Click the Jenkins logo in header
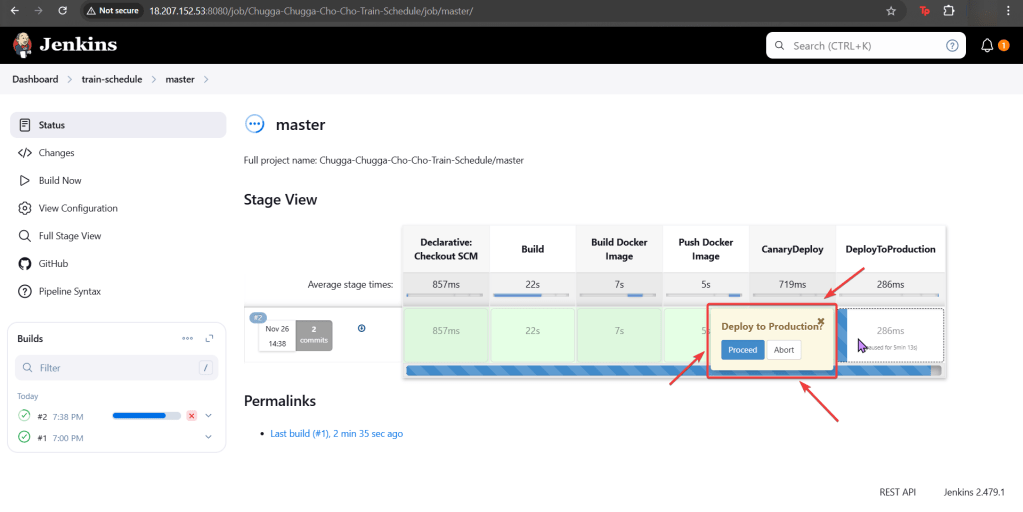1023x512 pixels. [x=65, y=45]
